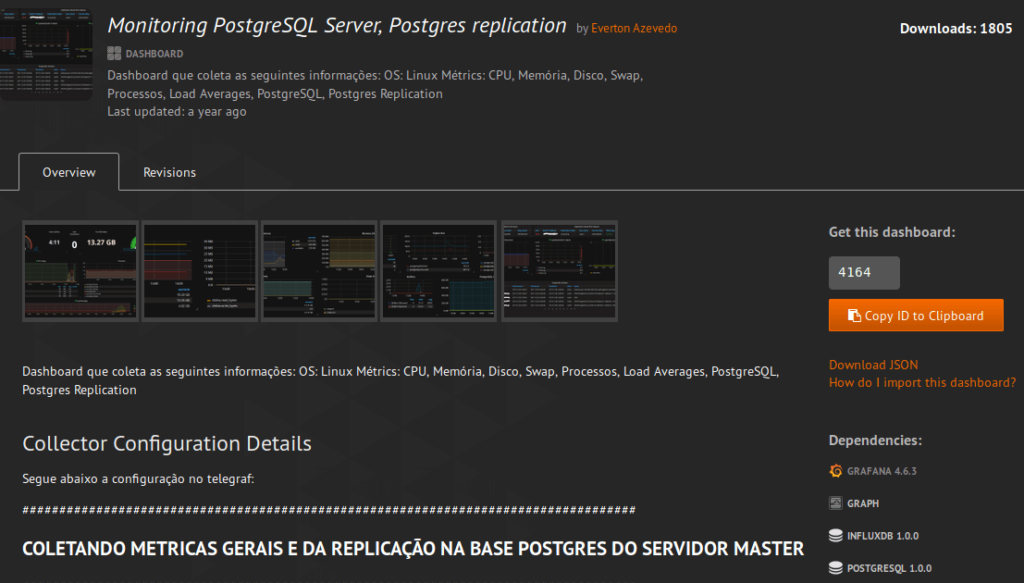Copy ID to Clipboard button
1024x583 pixels.
916,315
